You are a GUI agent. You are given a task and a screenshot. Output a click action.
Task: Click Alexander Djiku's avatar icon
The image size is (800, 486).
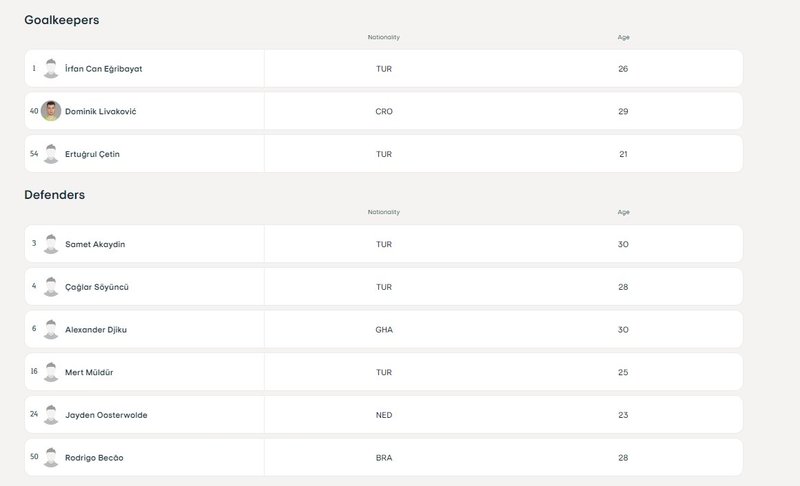pyautogui.click(x=51, y=329)
